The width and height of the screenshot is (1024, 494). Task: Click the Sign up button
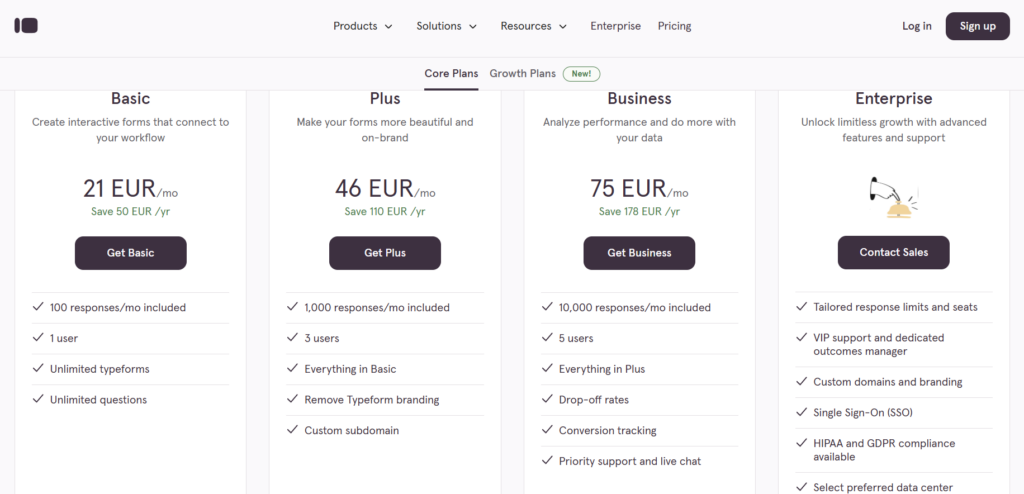pos(978,26)
